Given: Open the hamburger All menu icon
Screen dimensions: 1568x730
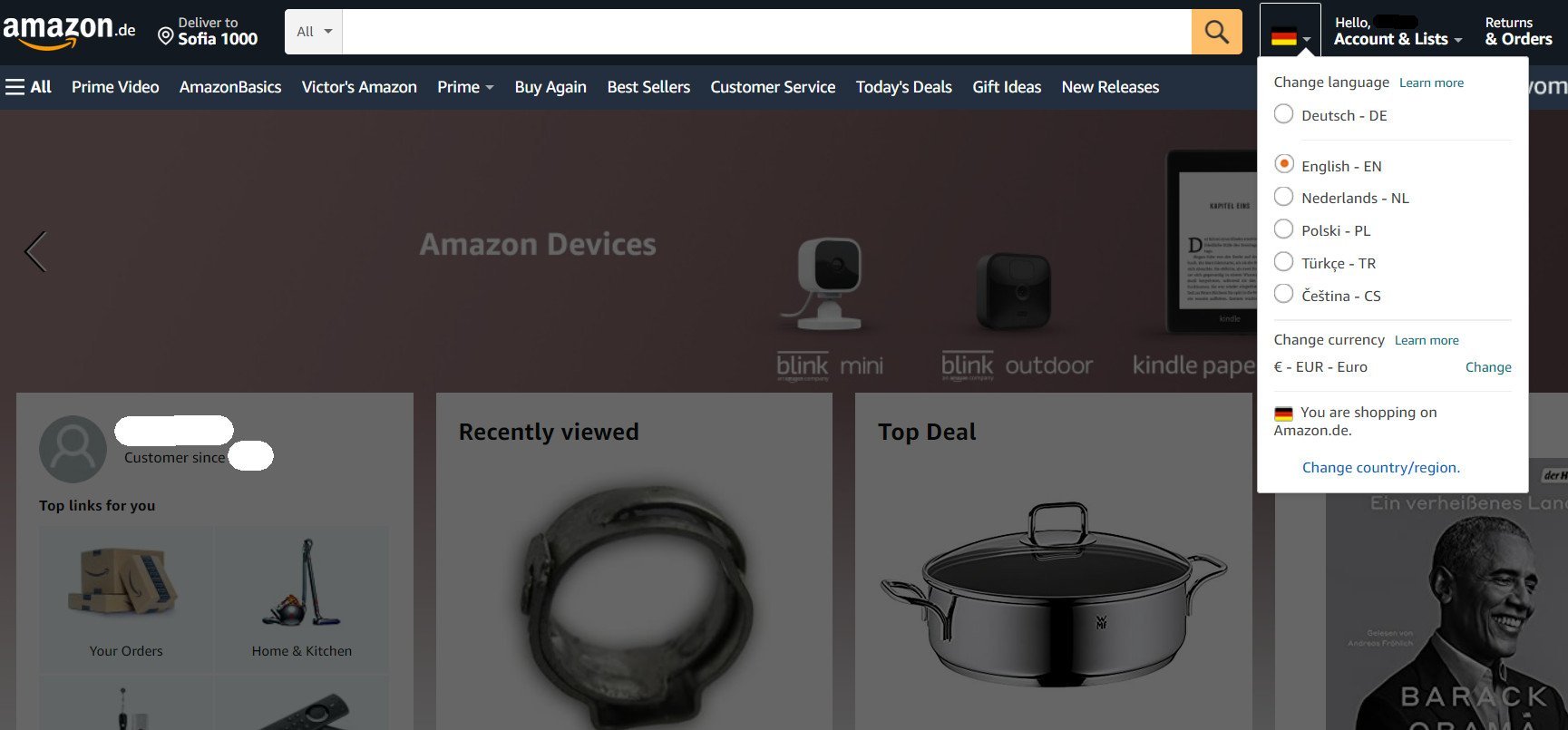Looking at the screenshot, I should tap(15, 87).
